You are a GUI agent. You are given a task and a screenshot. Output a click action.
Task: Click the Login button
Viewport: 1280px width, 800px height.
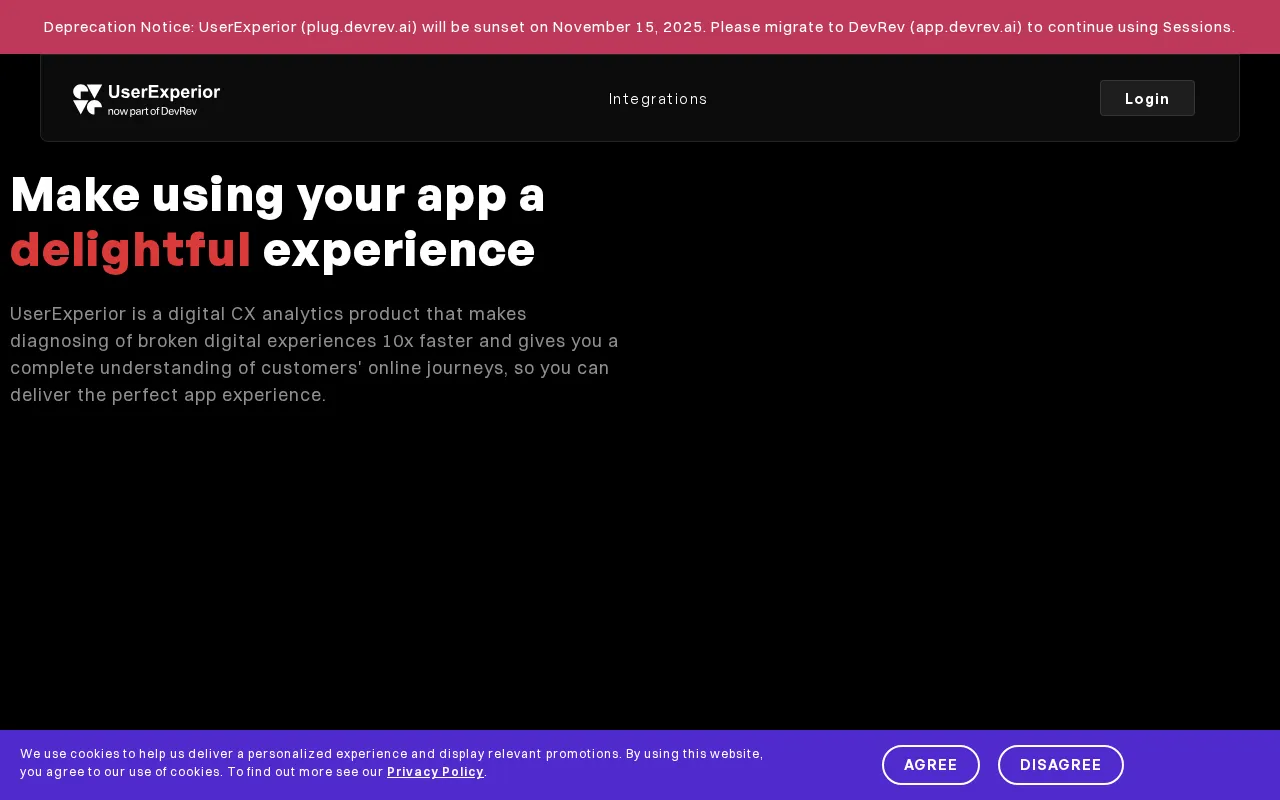click(1147, 98)
